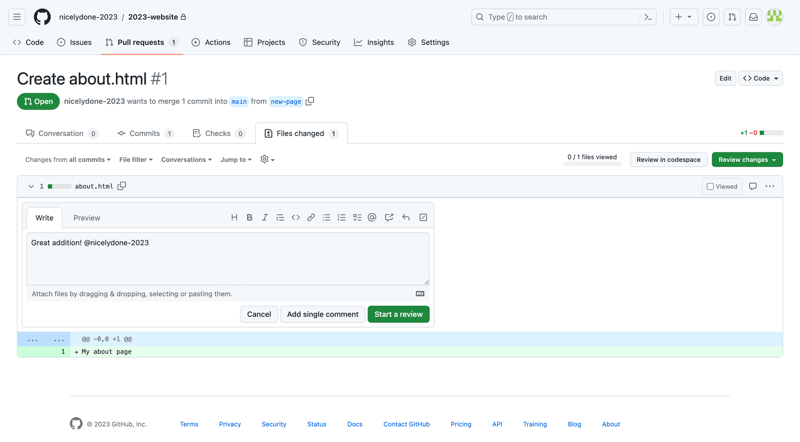
Task: Click the Edit title button
Action: pyautogui.click(x=725, y=78)
